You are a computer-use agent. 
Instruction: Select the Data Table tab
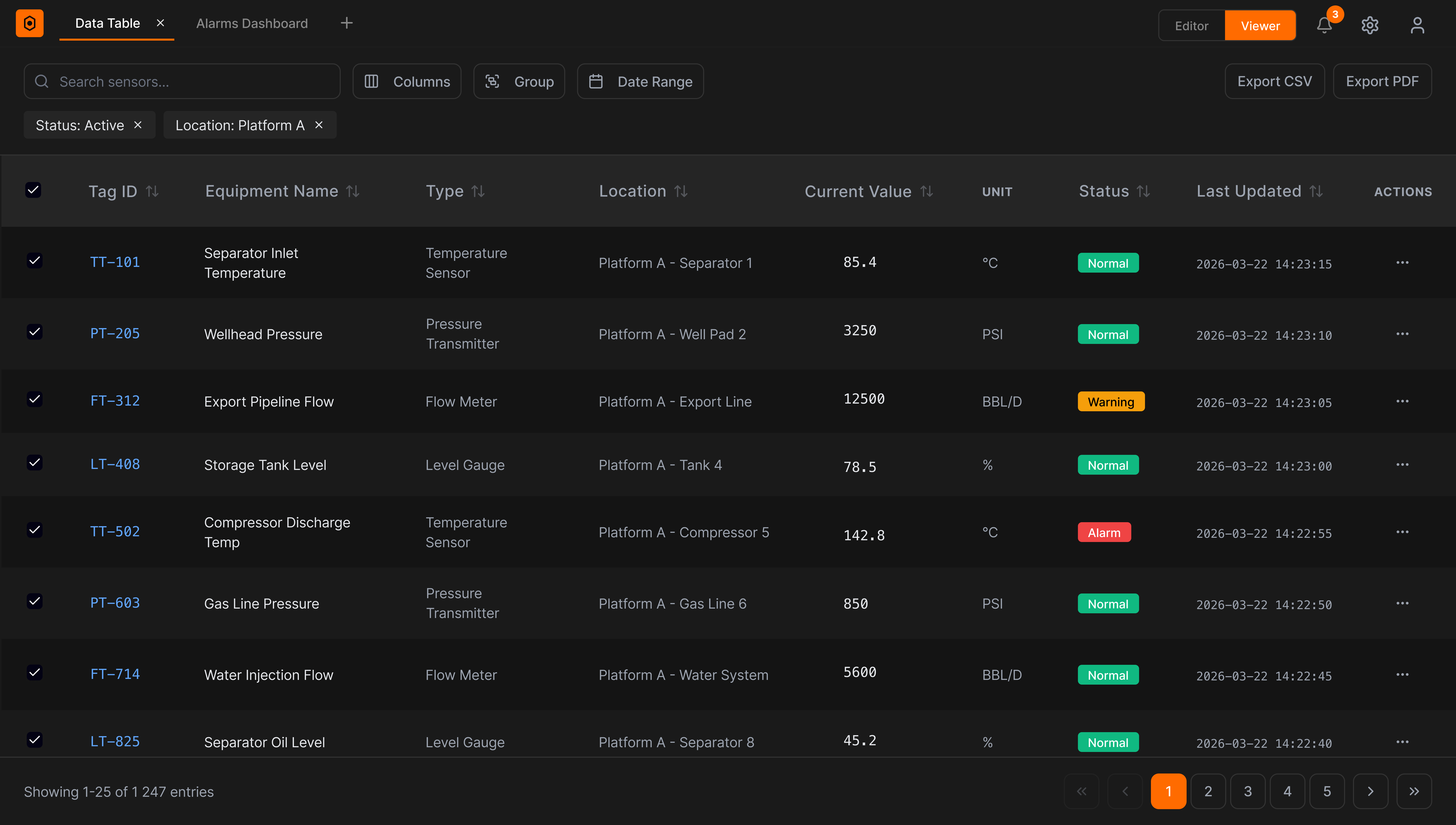(108, 23)
